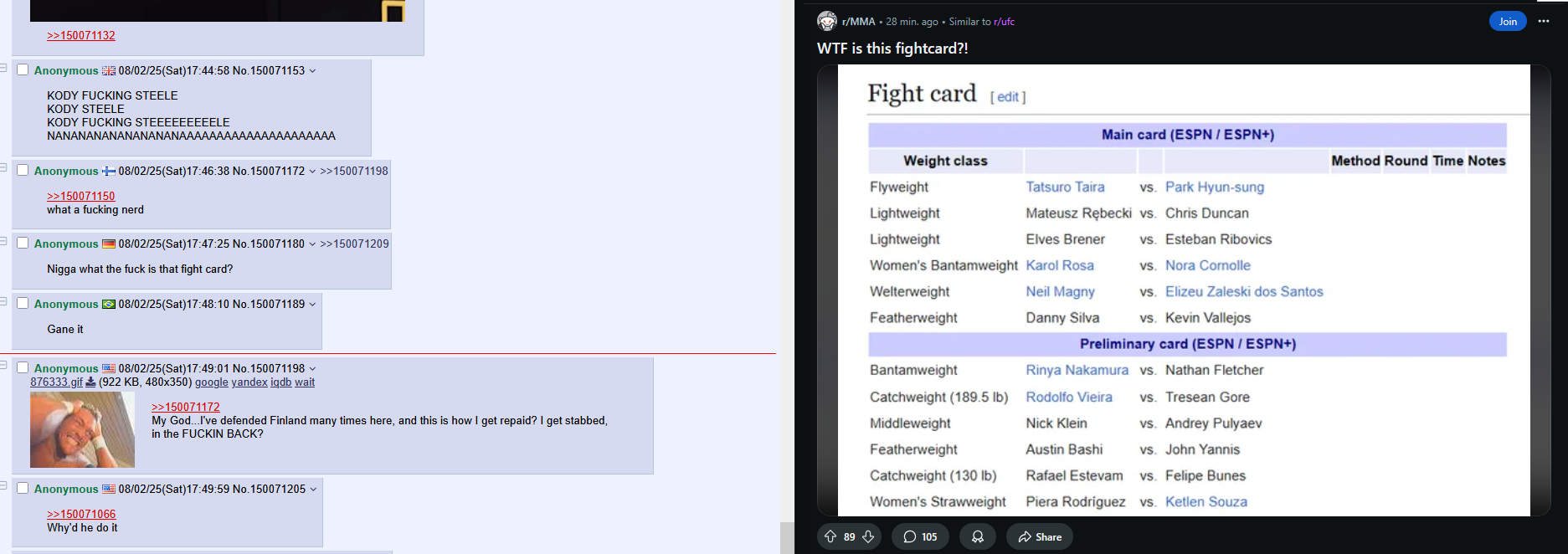Open the 105 comments on the post

tap(920, 536)
